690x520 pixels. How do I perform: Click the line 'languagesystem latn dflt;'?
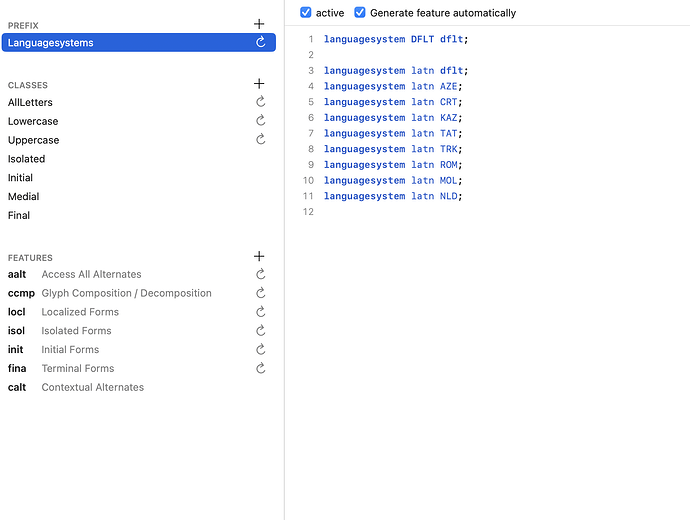(396, 70)
